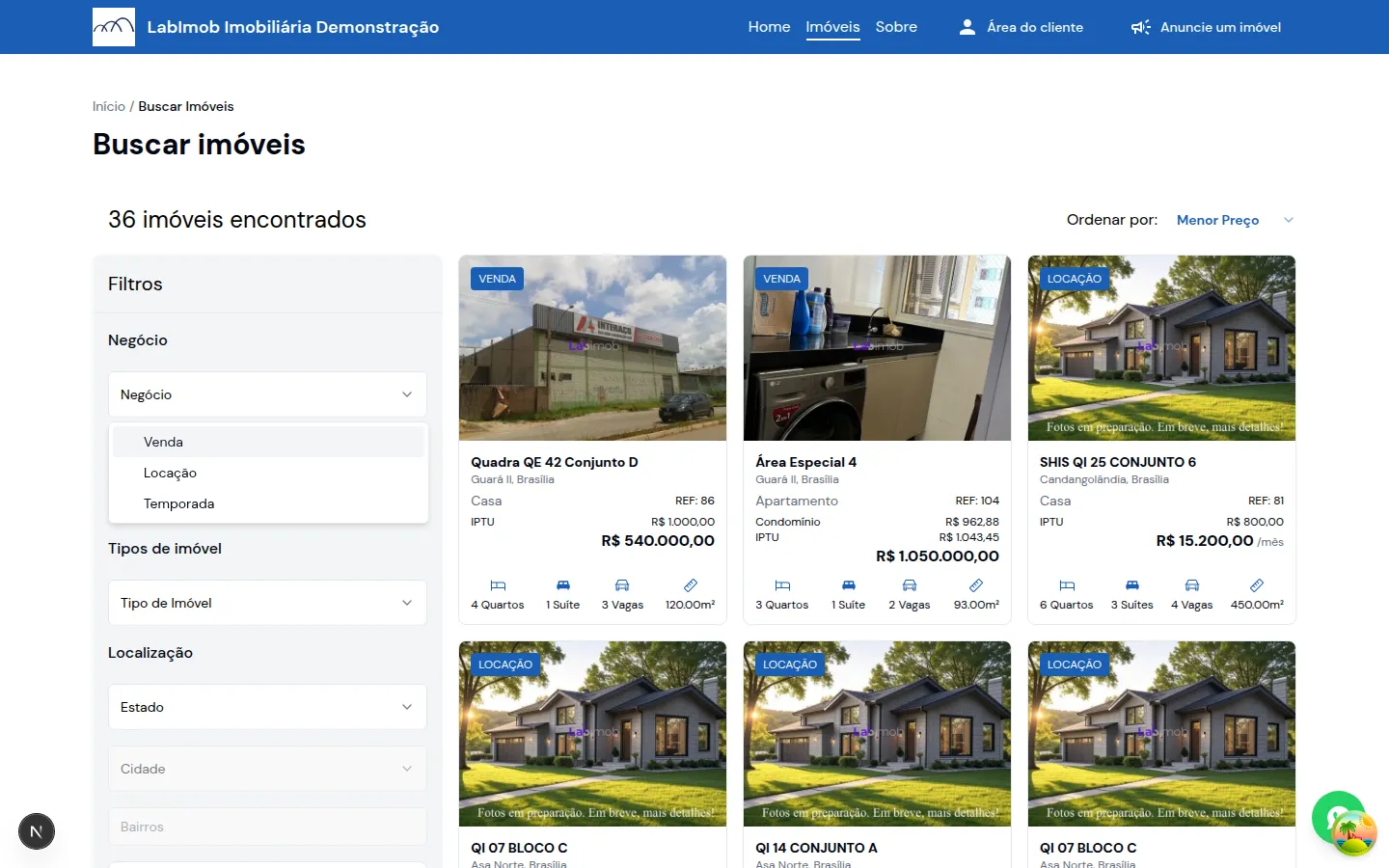Image resolution: width=1389 pixels, height=868 pixels.
Task: Select Temporada from Negócio options
Action: point(268,503)
